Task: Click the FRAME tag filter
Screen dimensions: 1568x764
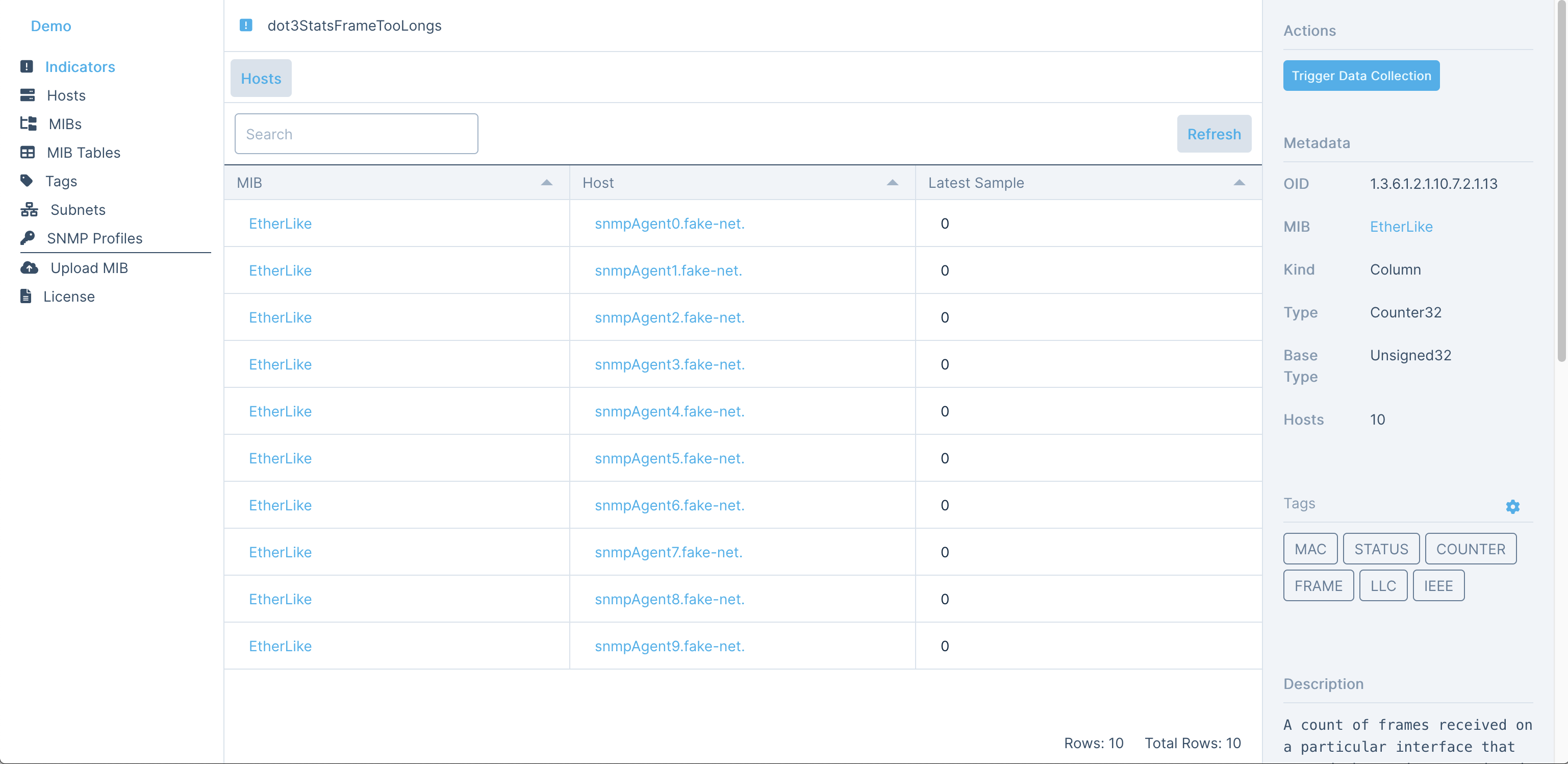Action: pyautogui.click(x=1318, y=585)
